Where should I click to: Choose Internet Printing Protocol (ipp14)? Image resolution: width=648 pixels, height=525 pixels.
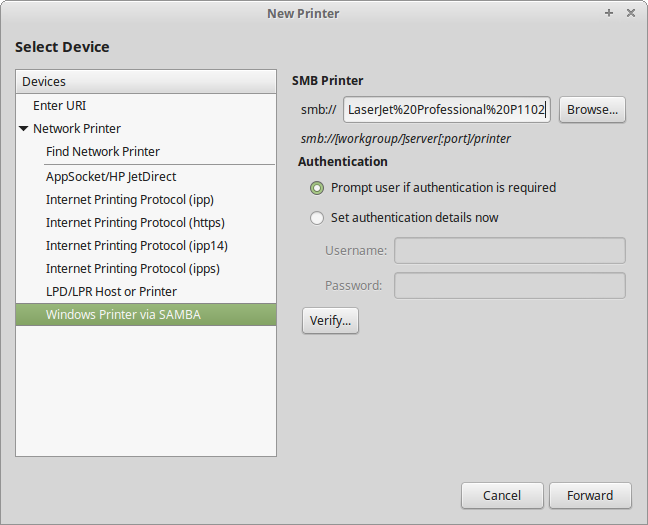(x=137, y=245)
